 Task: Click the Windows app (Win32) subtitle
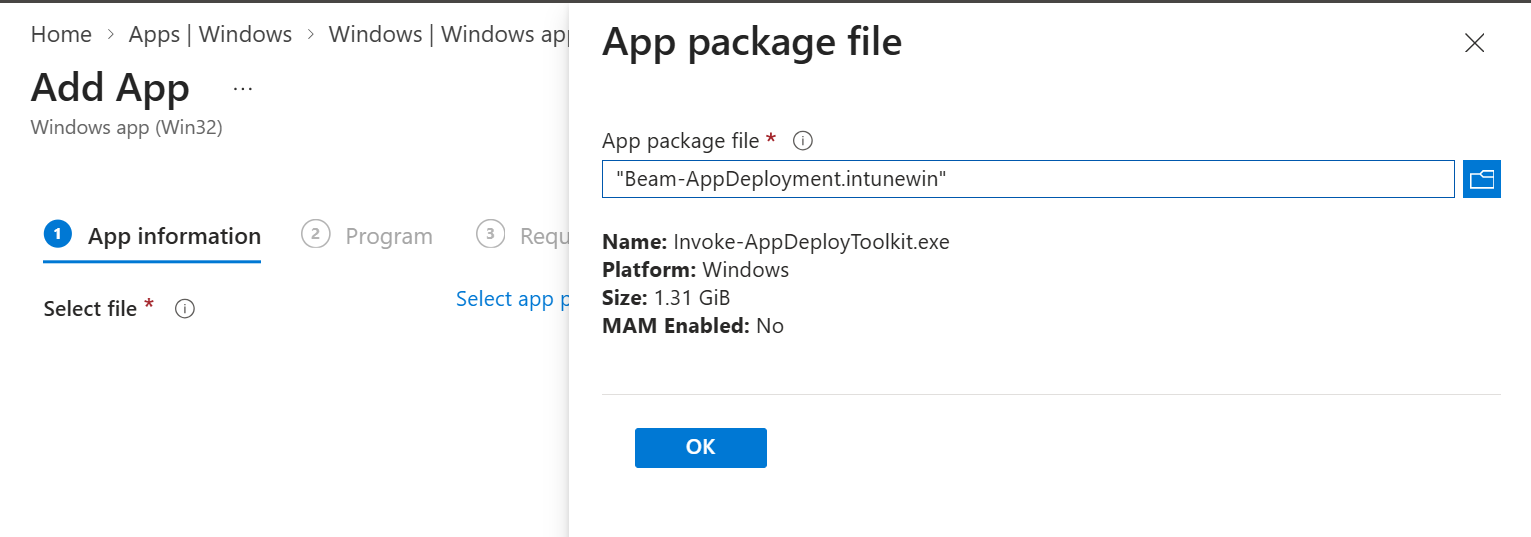coord(126,128)
